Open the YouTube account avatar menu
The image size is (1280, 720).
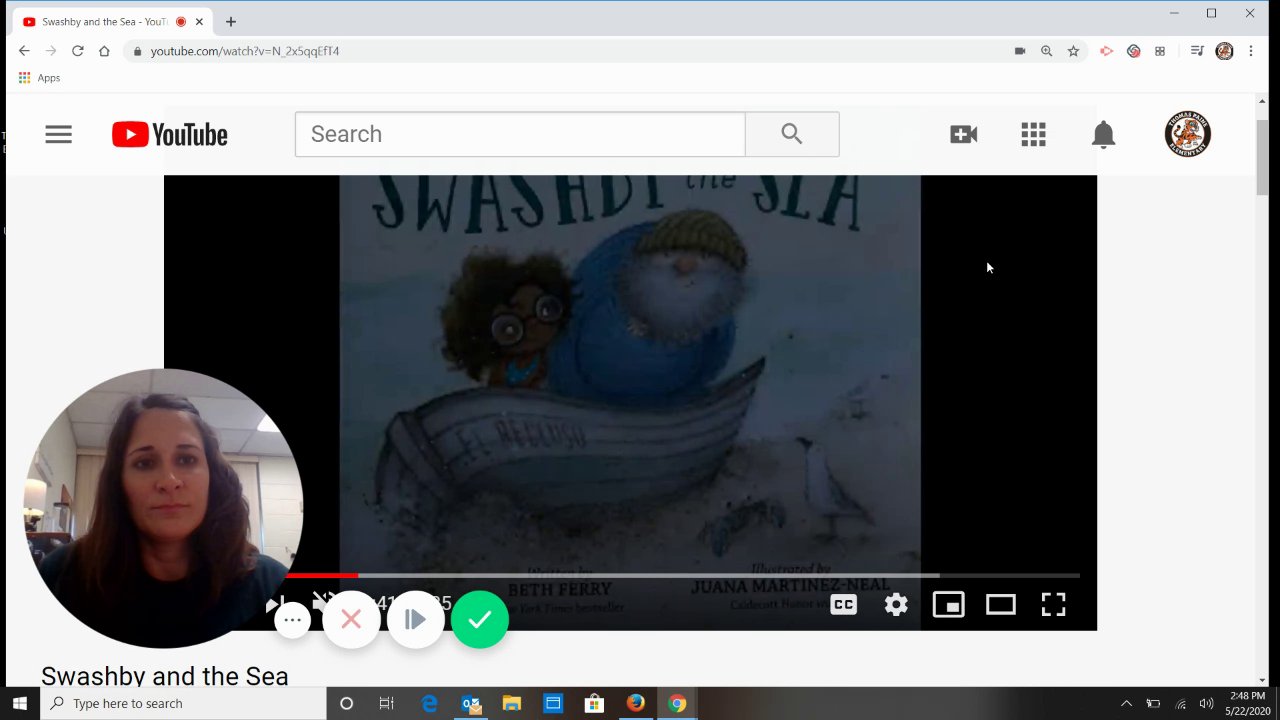click(x=1188, y=134)
